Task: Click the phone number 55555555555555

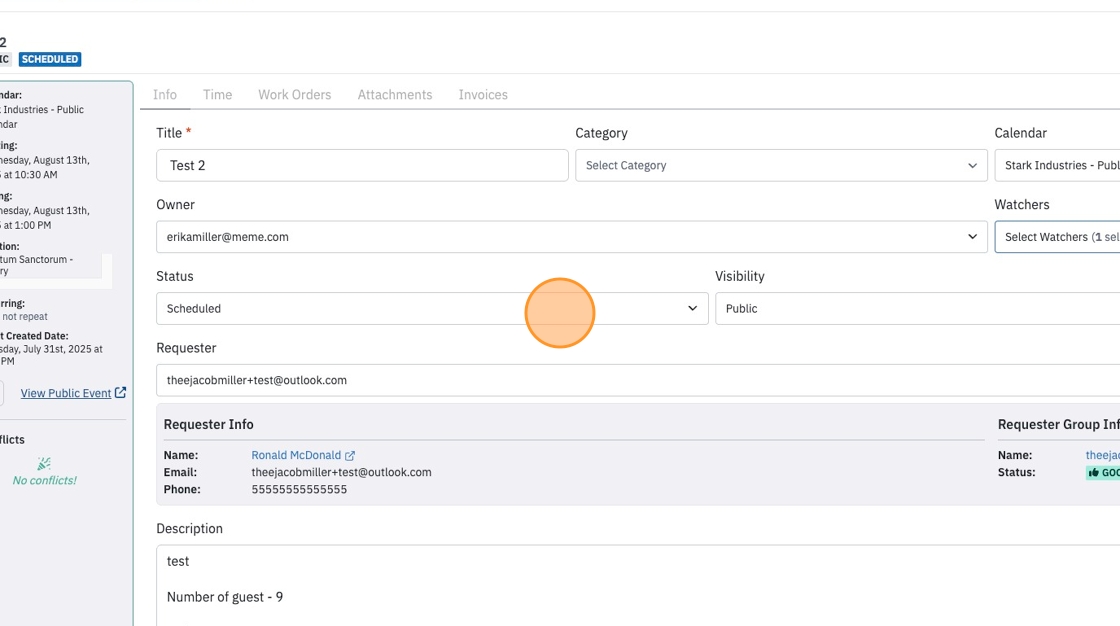Action: [299, 490]
